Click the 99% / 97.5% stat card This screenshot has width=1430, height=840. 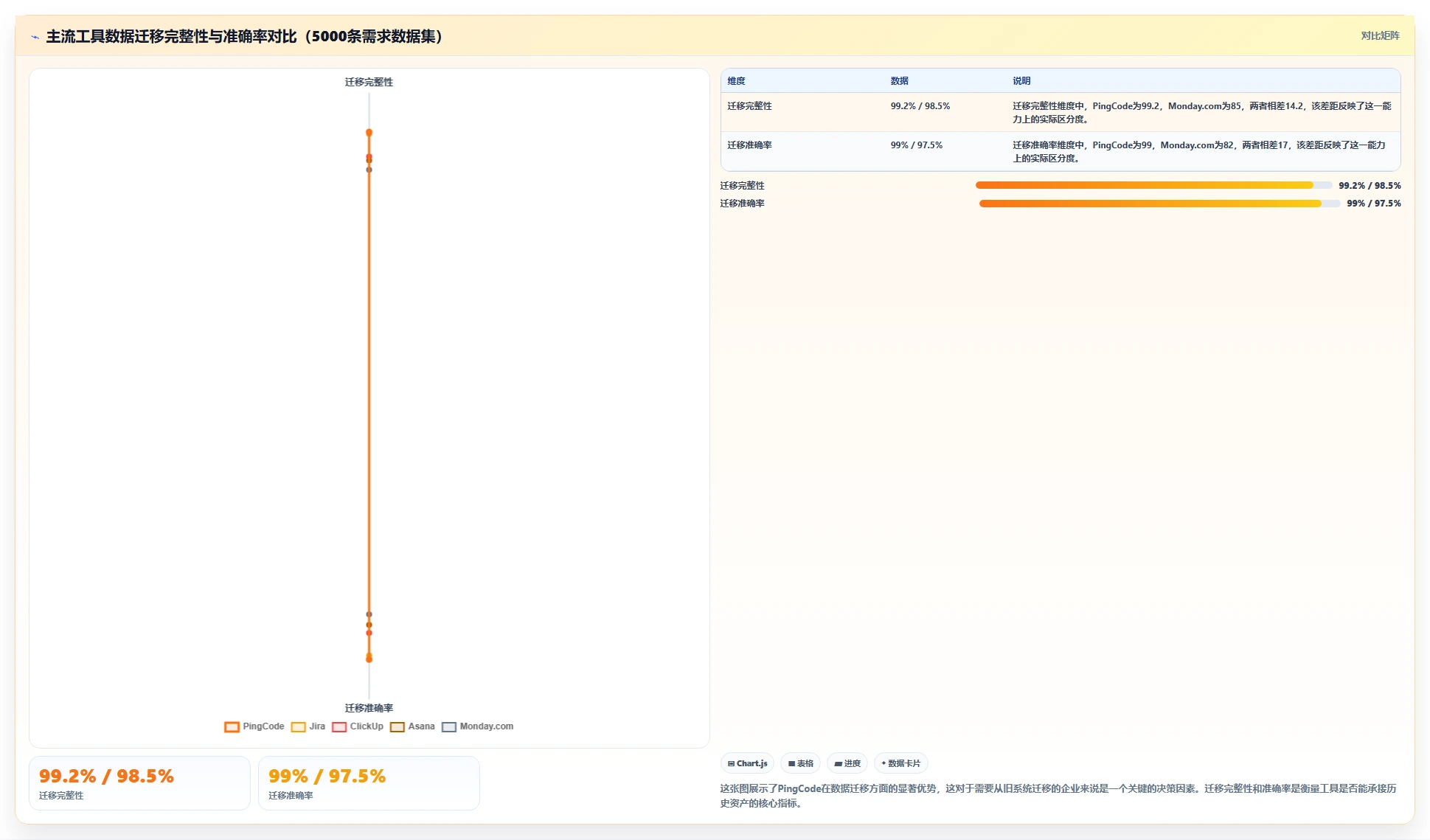click(369, 783)
